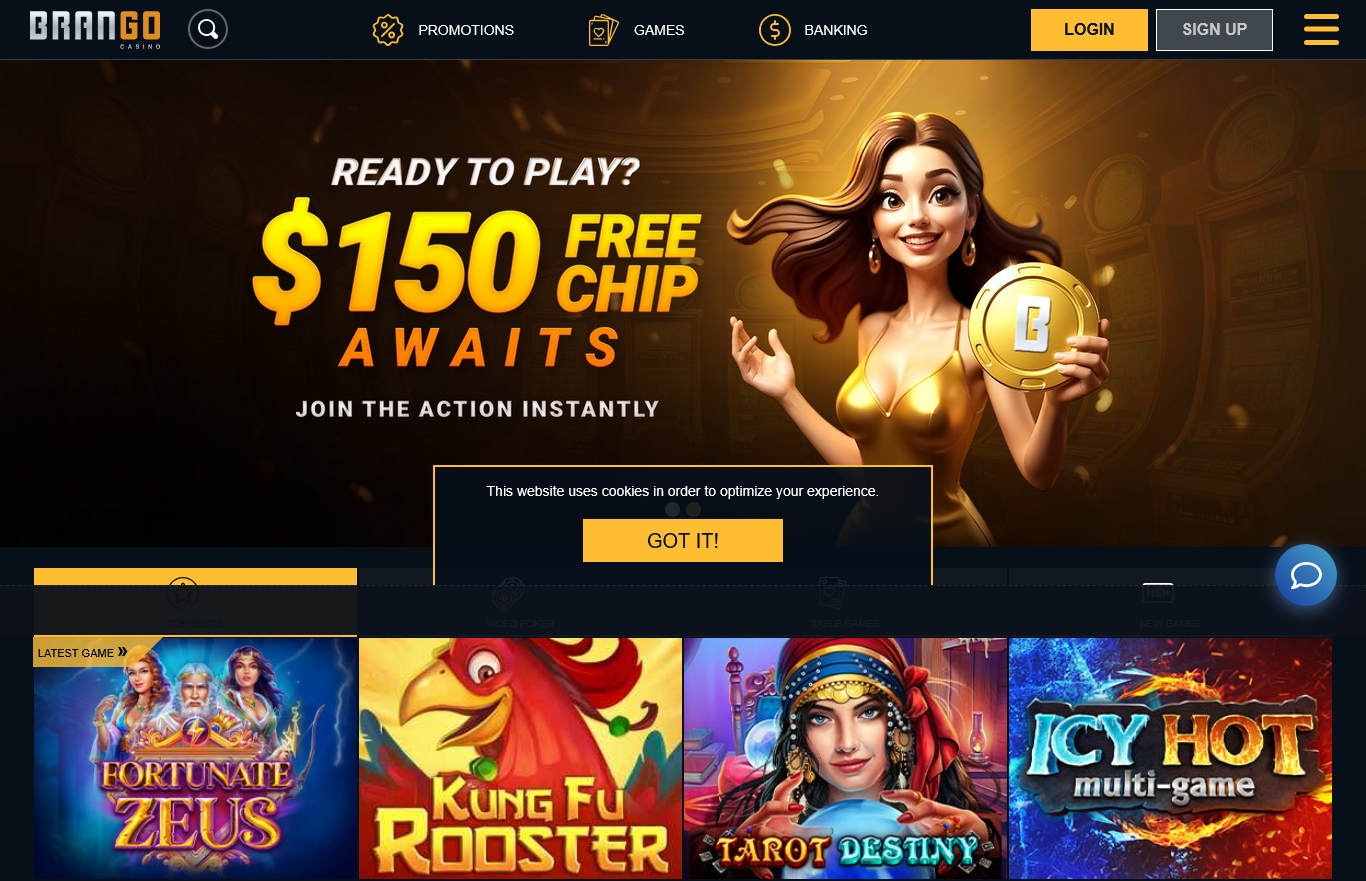Open the Fortunate Zeus game thumbnail

195,759
